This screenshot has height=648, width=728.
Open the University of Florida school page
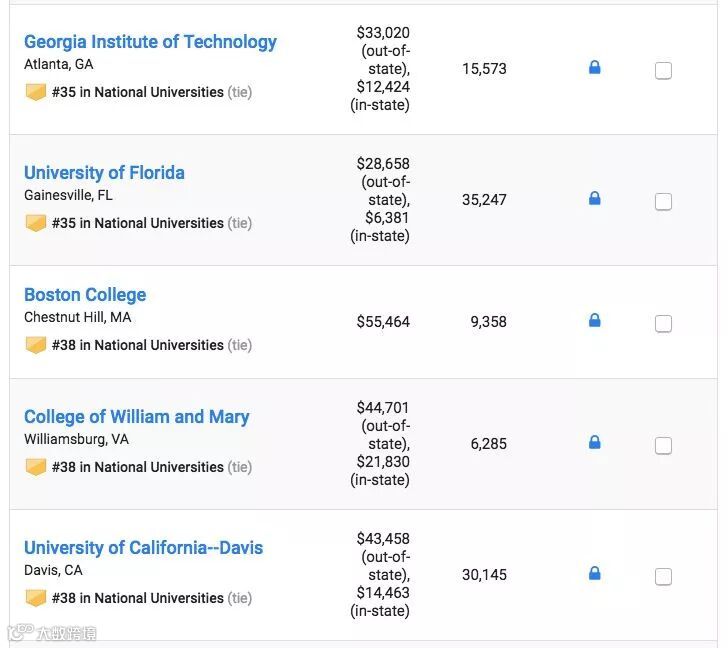104,173
